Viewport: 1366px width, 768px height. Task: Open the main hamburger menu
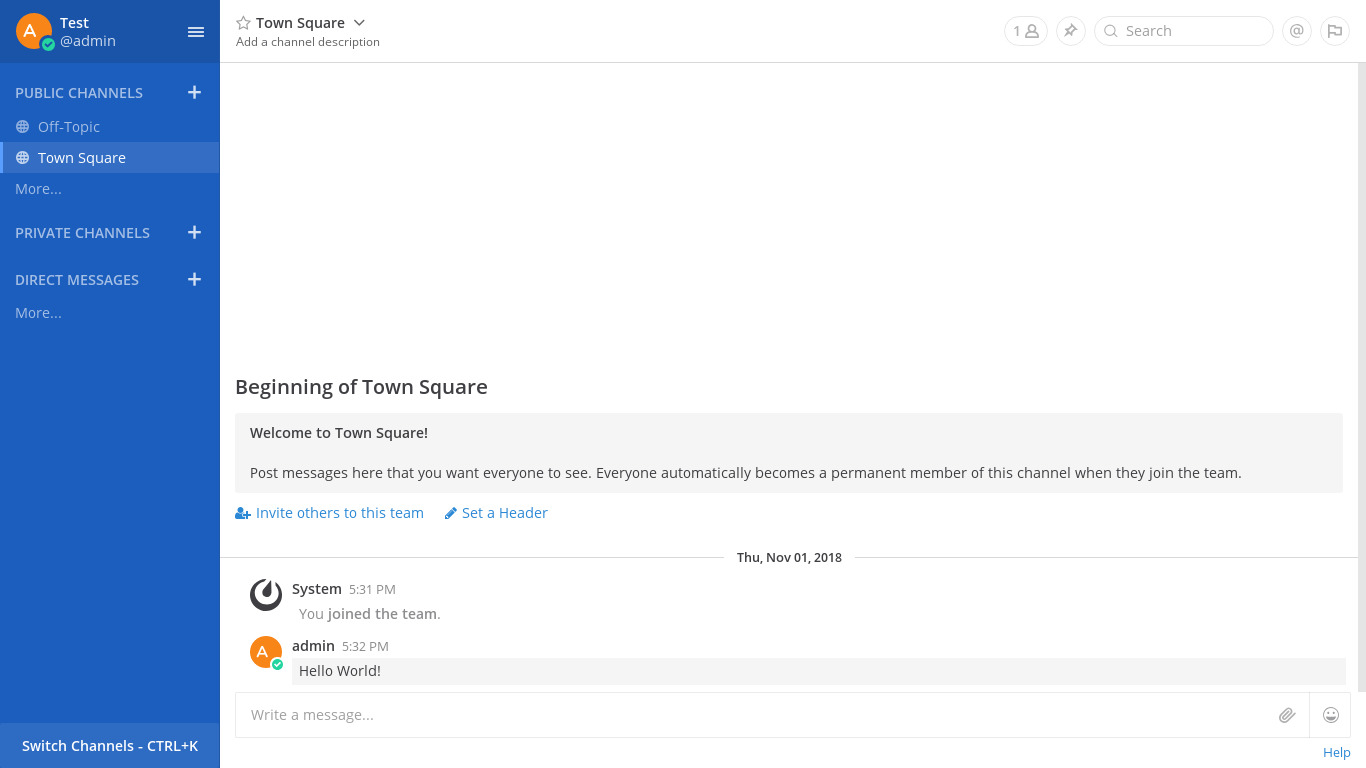pos(196,32)
